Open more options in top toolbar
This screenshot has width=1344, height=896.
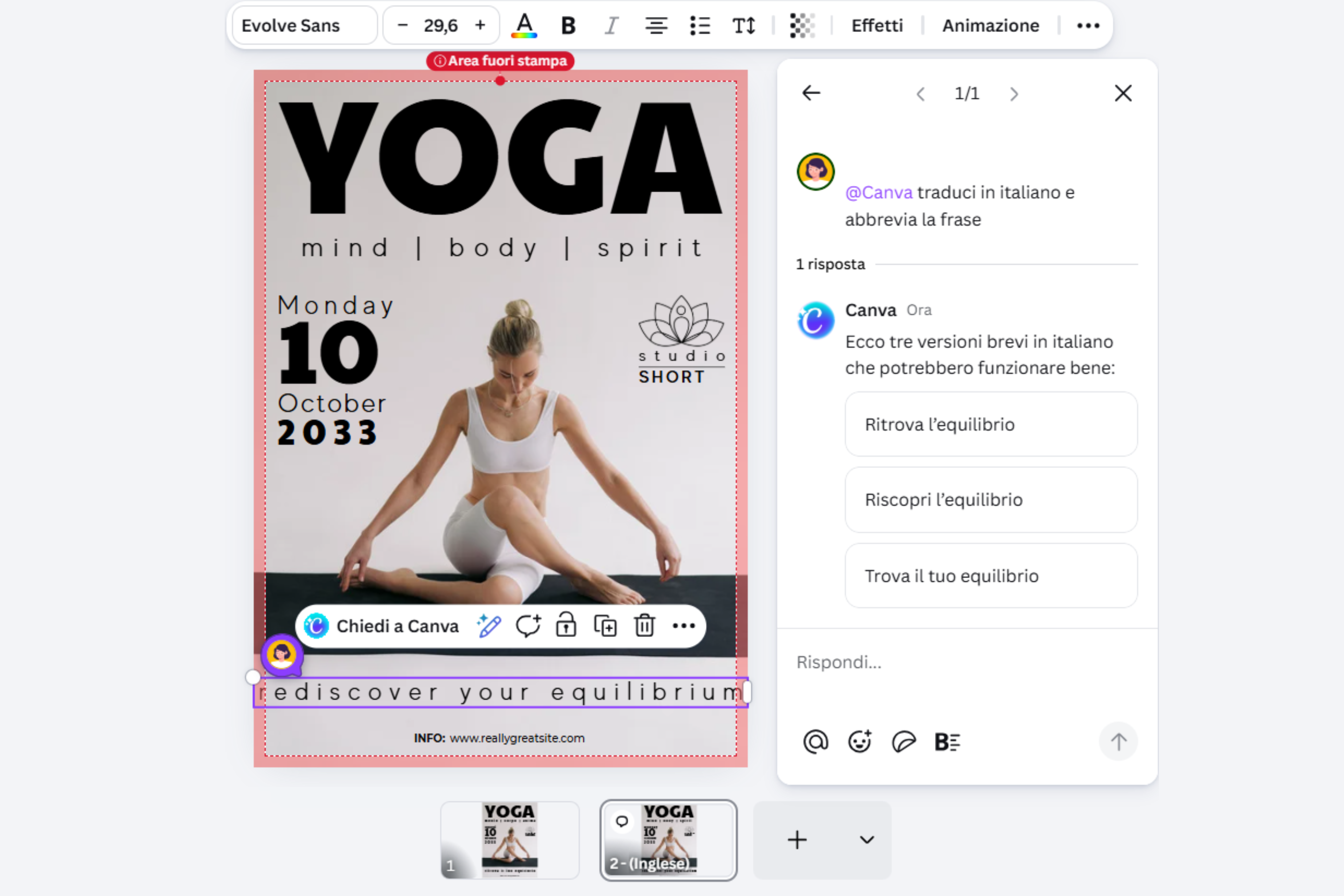click(1088, 26)
